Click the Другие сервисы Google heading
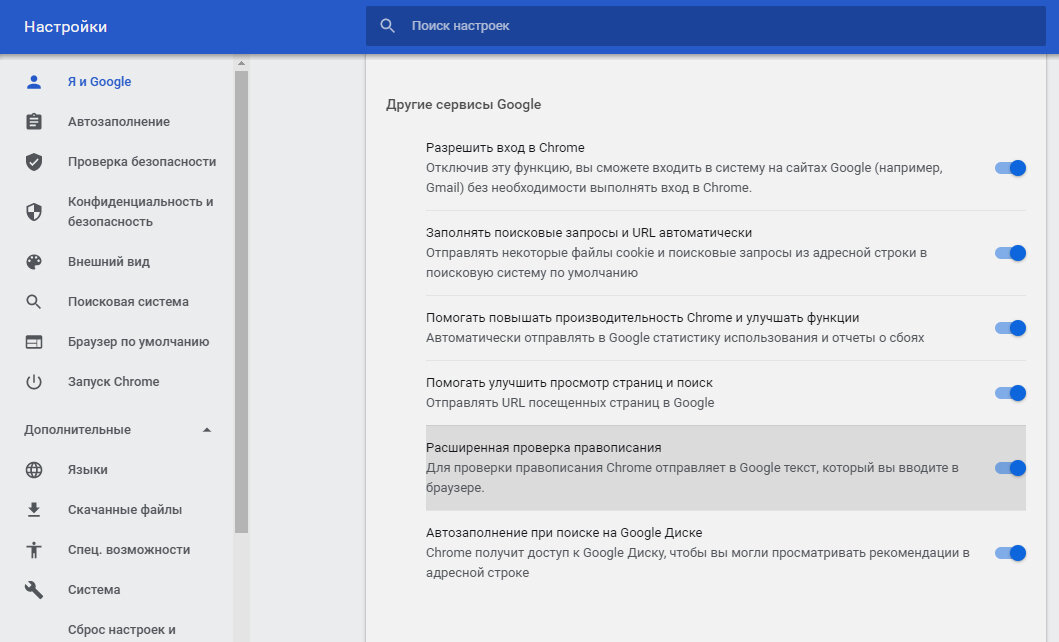Image resolution: width=1059 pixels, height=642 pixels. pyautogui.click(x=463, y=105)
